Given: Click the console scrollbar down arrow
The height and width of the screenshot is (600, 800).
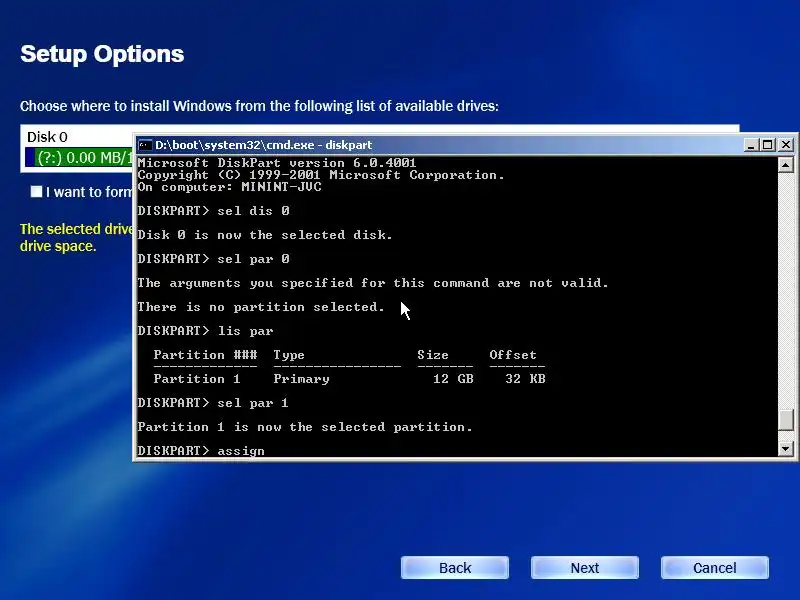Looking at the screenshot, I should click(785, 448).
